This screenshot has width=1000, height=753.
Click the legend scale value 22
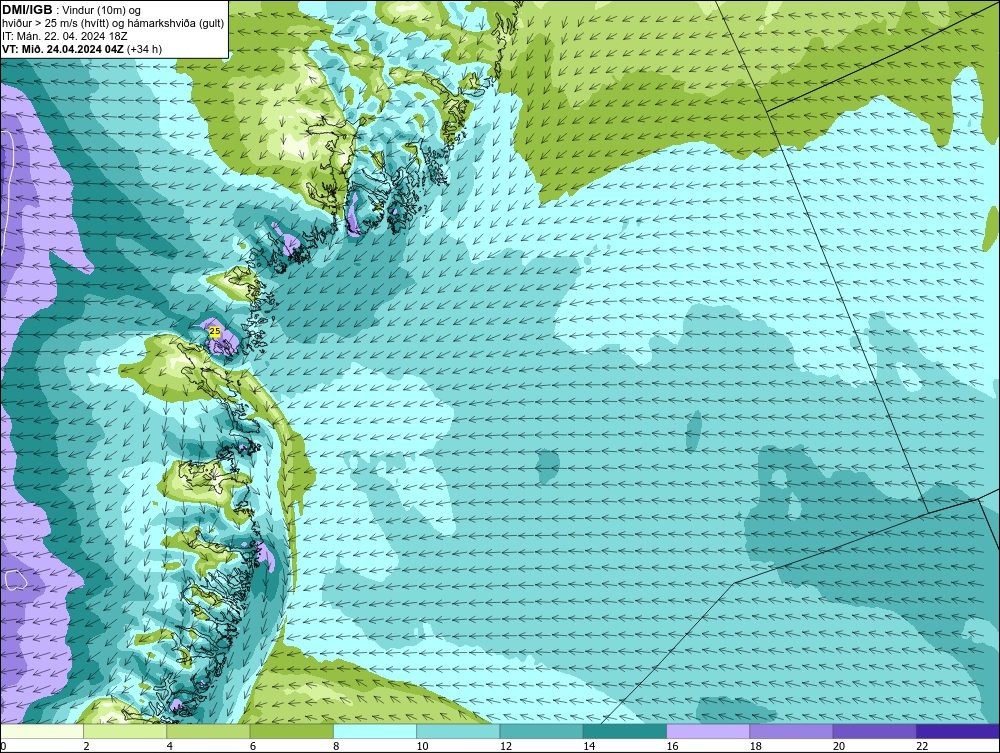[922, 747]
